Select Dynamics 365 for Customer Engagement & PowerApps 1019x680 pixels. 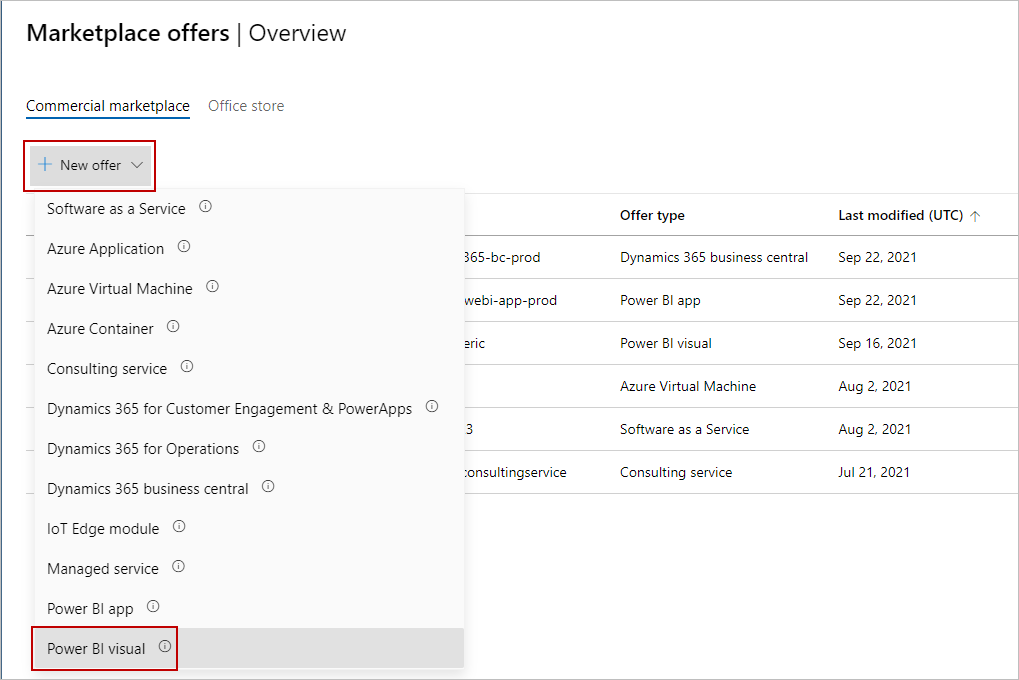[229, 408]
